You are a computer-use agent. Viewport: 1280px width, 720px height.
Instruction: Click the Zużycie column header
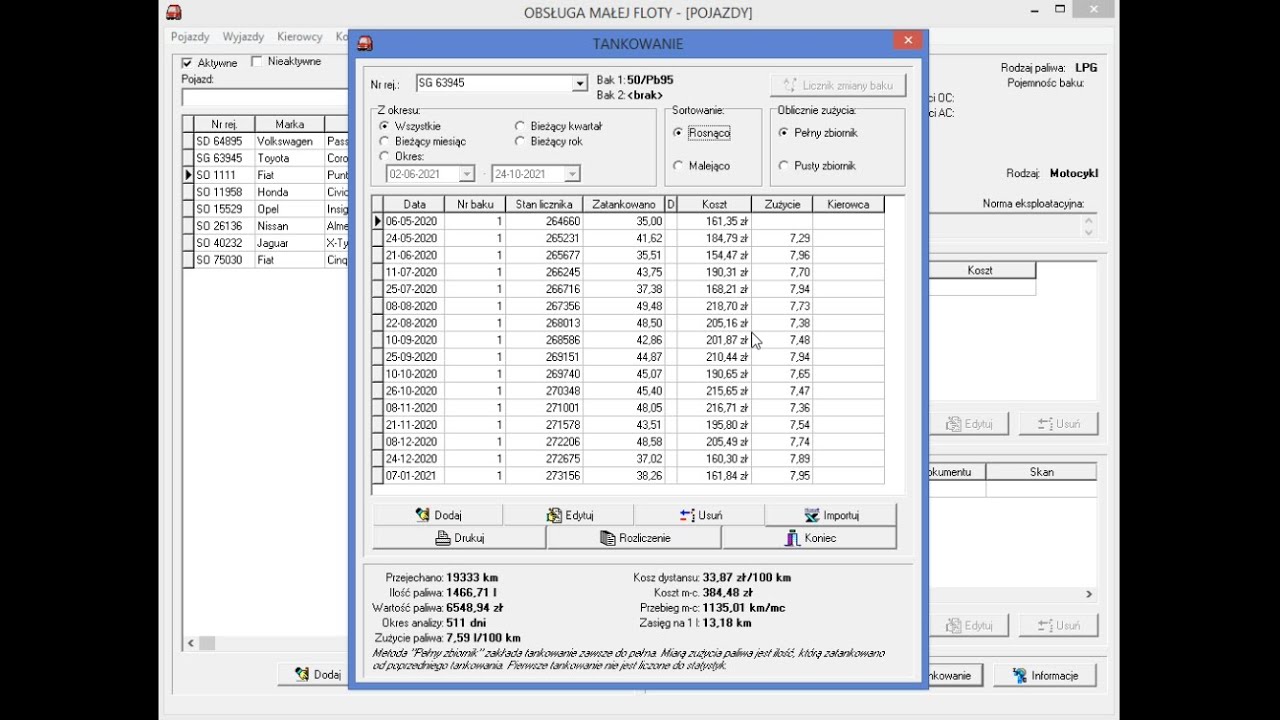pos(782,204)
